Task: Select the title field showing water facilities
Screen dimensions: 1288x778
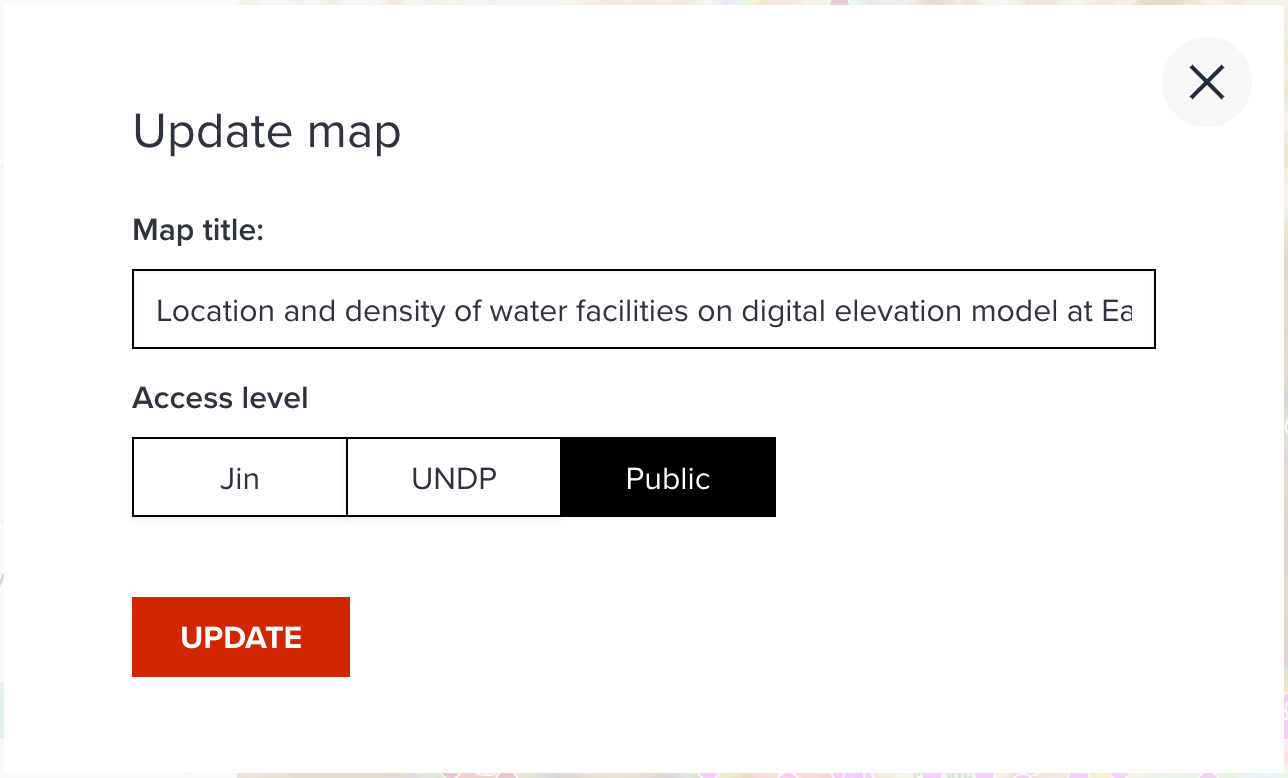Action: [643, 308]
